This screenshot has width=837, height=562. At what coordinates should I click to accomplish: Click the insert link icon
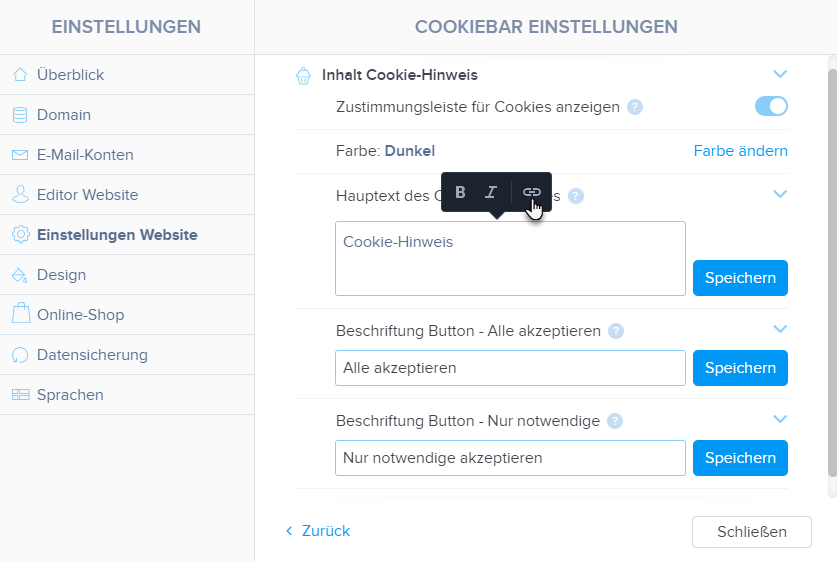(532, 192)
